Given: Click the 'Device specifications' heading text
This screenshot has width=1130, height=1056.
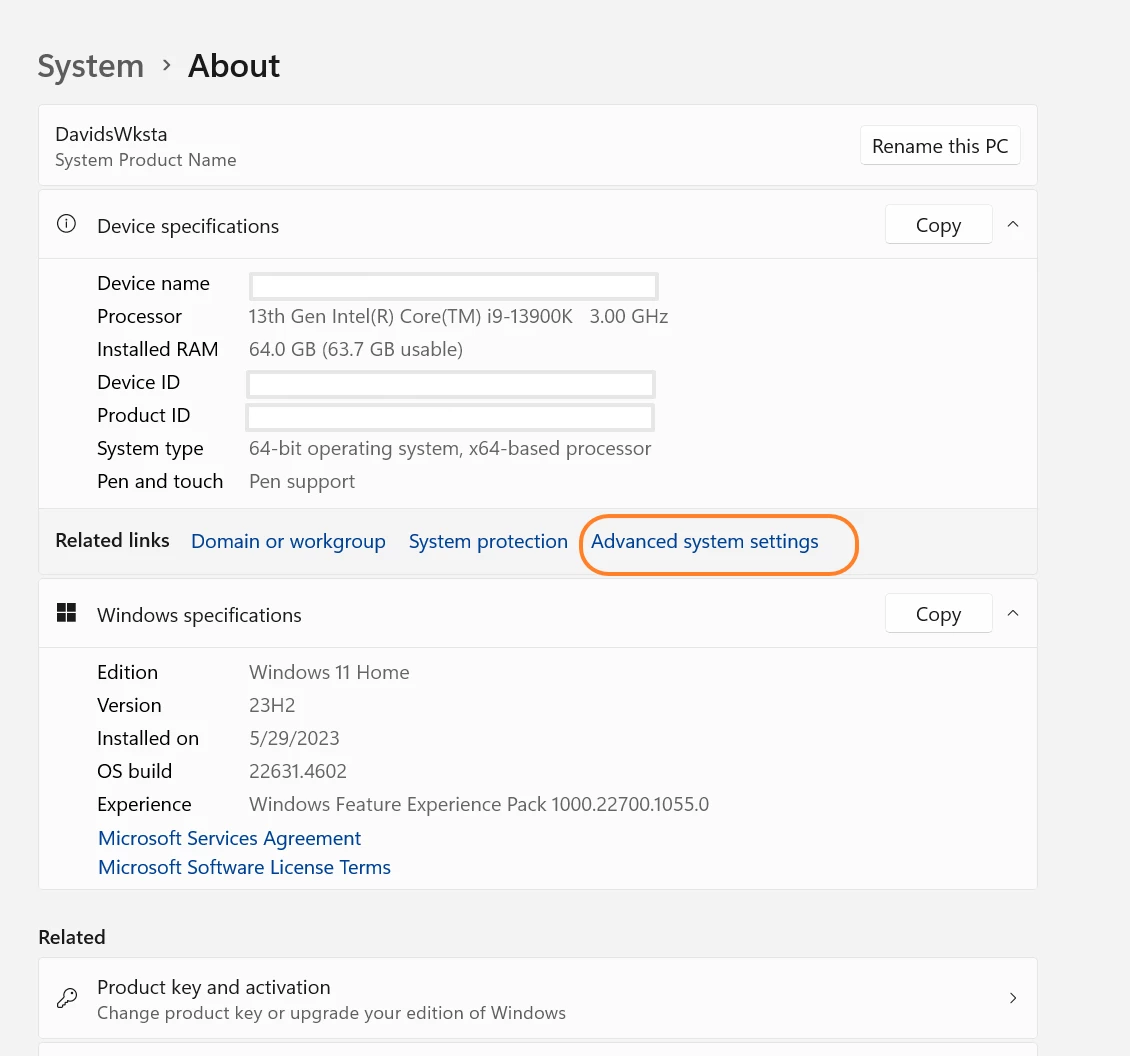Looking at the screenshot, I should click(x=188, y=226).
